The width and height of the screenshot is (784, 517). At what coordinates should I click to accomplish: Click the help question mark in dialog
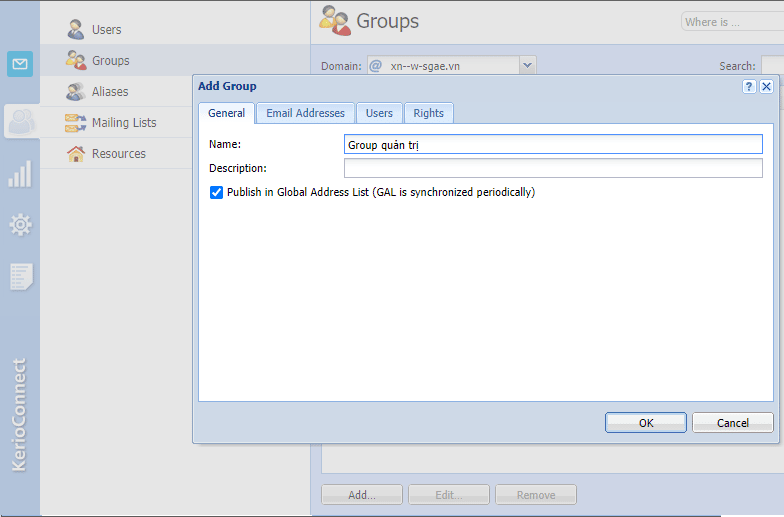pyautogui.click(x=748, y=86)
